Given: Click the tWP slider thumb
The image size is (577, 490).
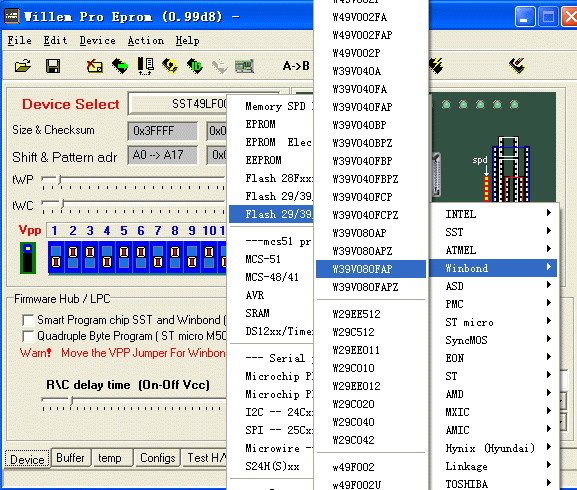Looking at the screenshot, I should tap(60, 180).
